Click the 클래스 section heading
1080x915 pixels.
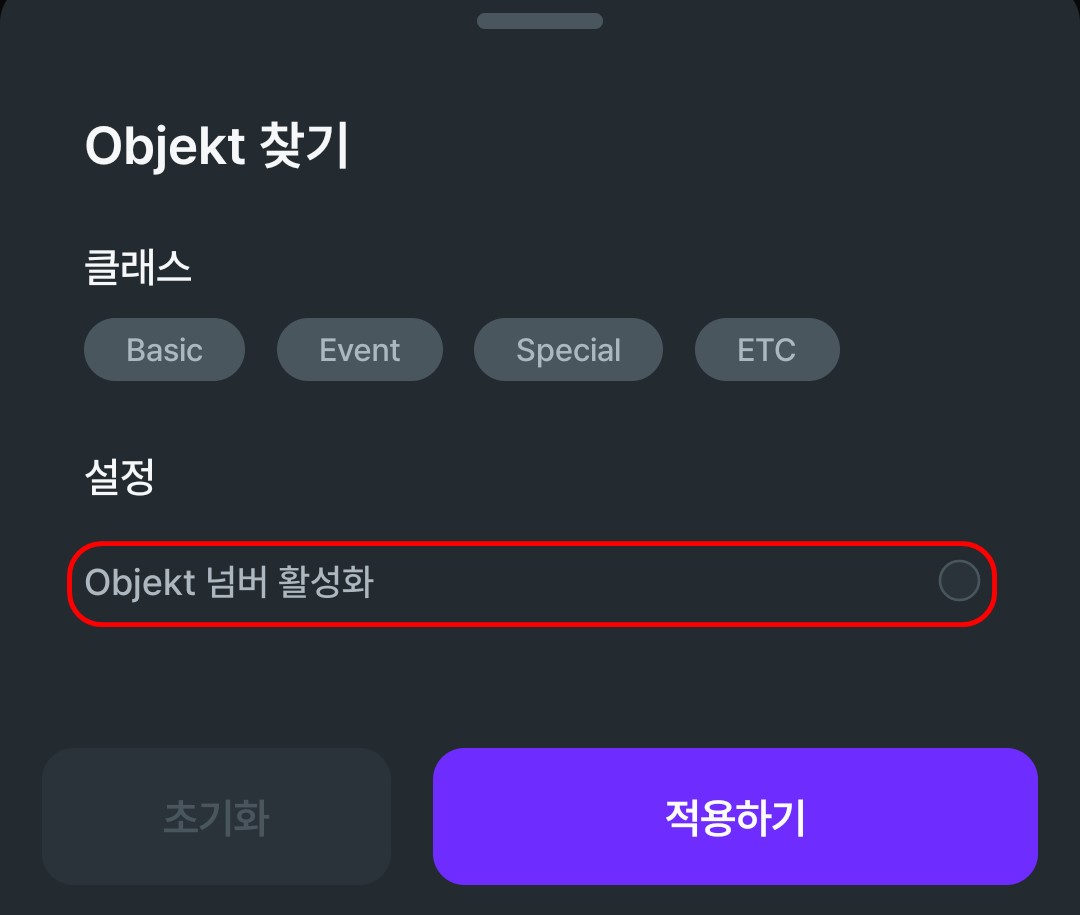click(138, 267)
